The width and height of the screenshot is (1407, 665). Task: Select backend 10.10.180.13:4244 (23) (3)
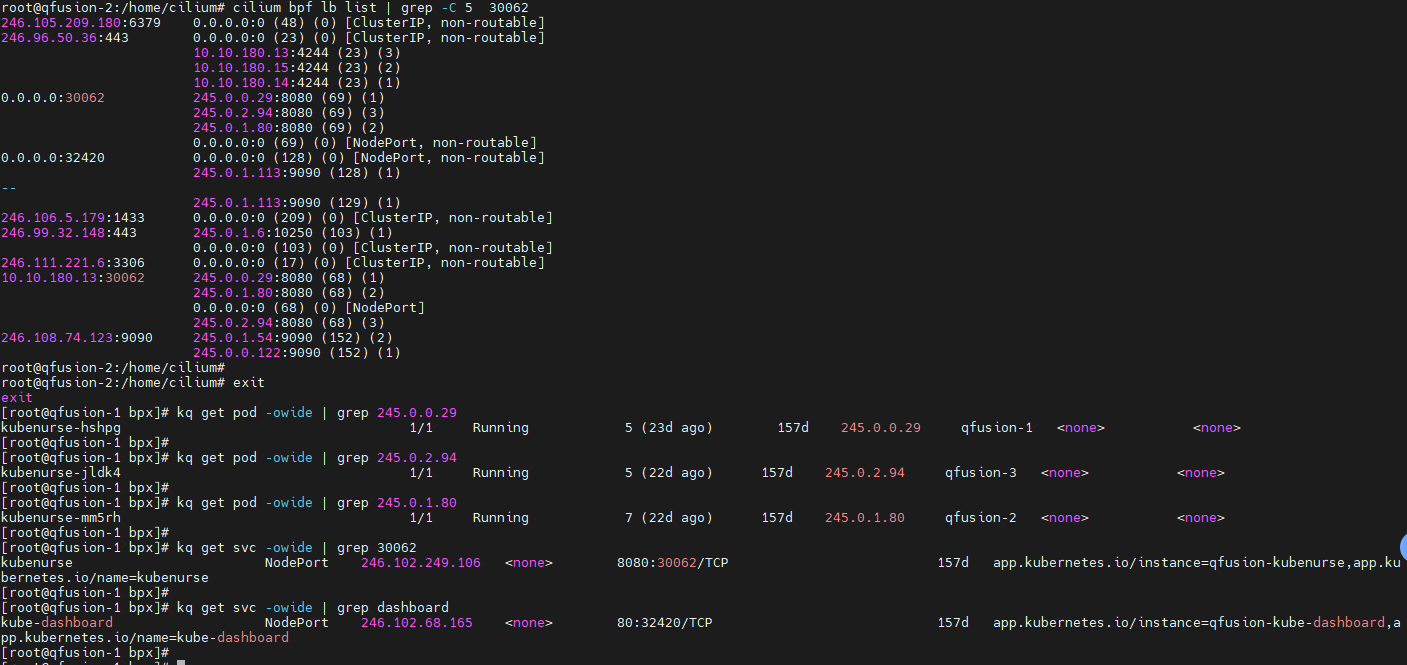[296, 52]
